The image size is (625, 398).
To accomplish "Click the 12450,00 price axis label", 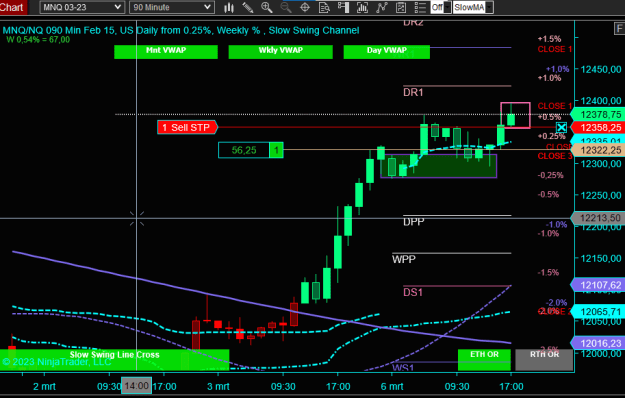I will point(601,69).
